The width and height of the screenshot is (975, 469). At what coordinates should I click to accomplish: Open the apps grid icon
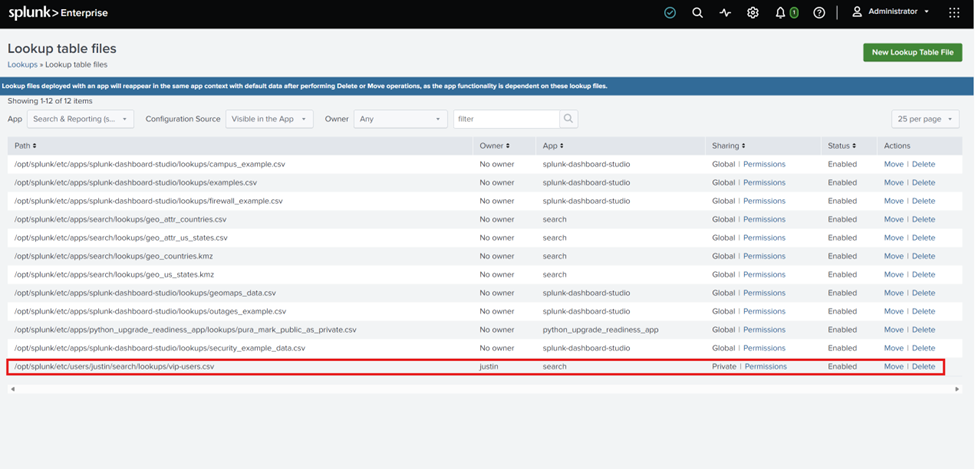tap(954, 12)
